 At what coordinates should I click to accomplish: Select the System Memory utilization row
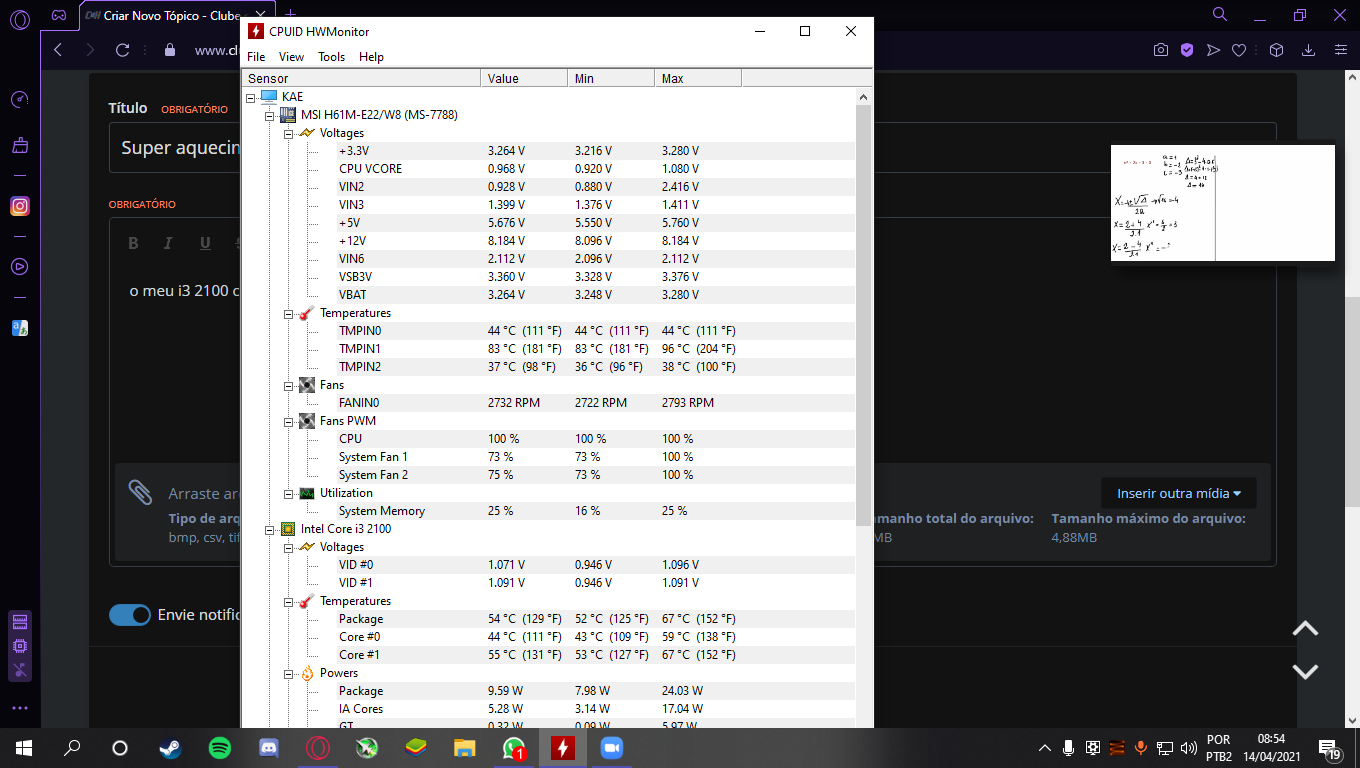tap(549, 511)
